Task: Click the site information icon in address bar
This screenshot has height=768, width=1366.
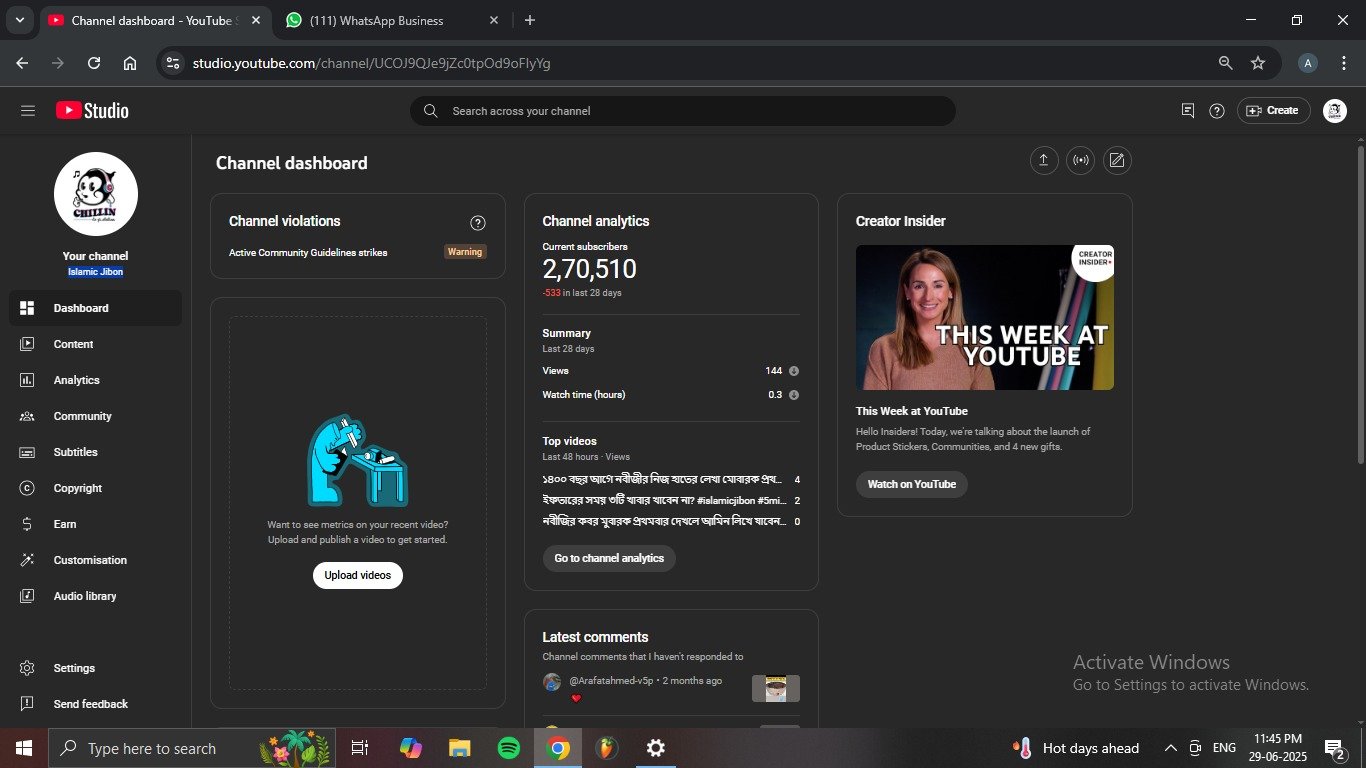Action: pyautogui.click(x=173, y=63)
